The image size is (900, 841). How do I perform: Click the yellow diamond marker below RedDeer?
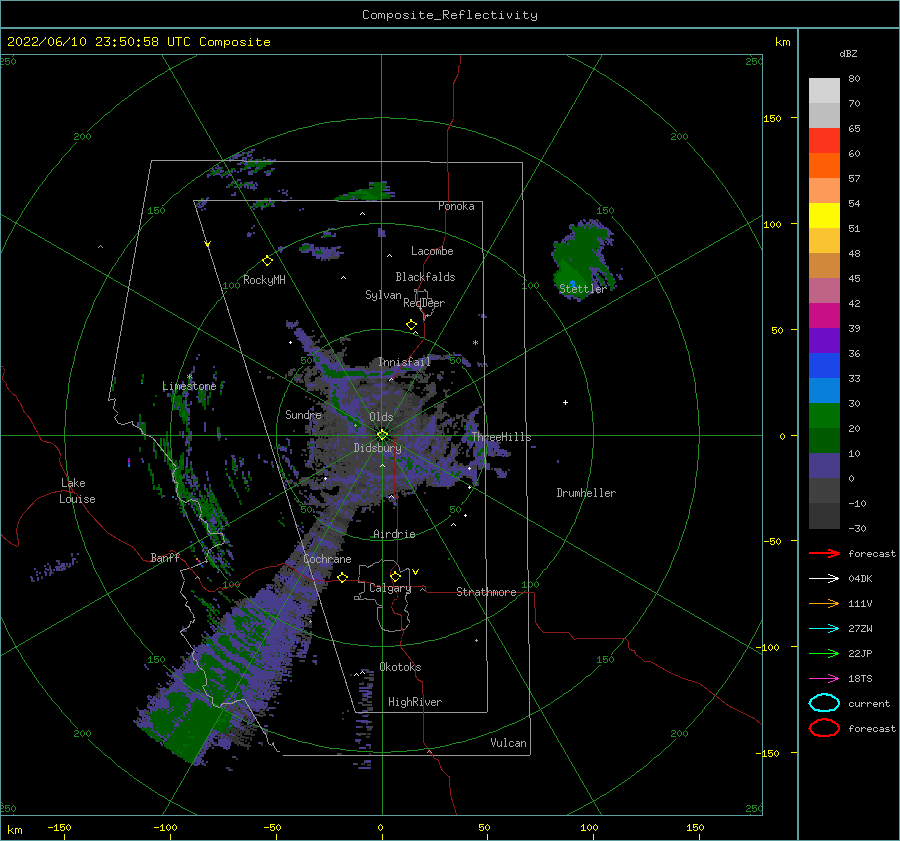[412, 325]
